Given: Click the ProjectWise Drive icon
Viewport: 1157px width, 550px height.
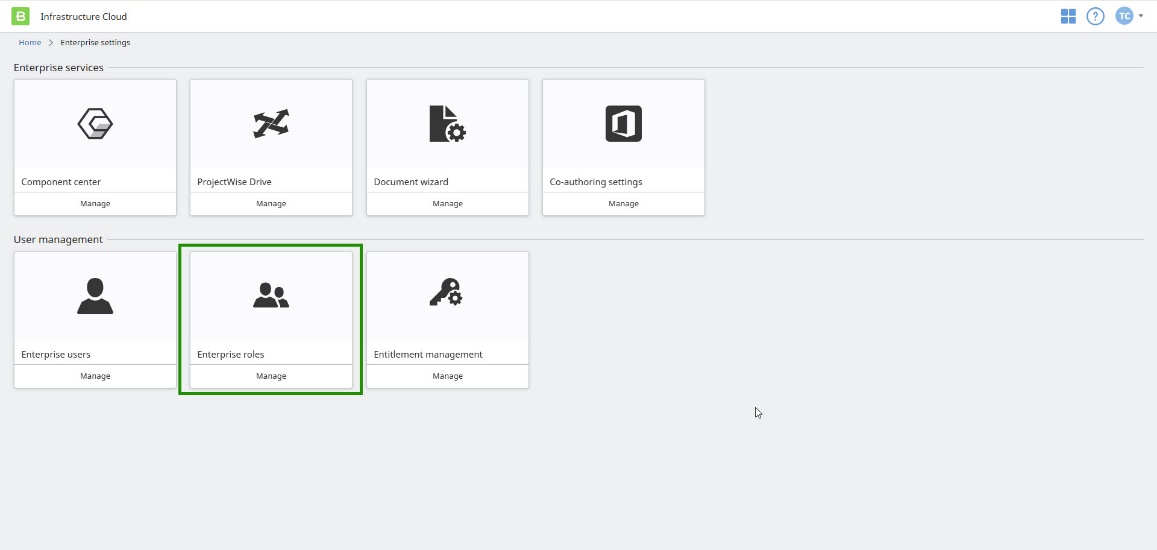Looking at the screenshot, I should coord(271,124).
